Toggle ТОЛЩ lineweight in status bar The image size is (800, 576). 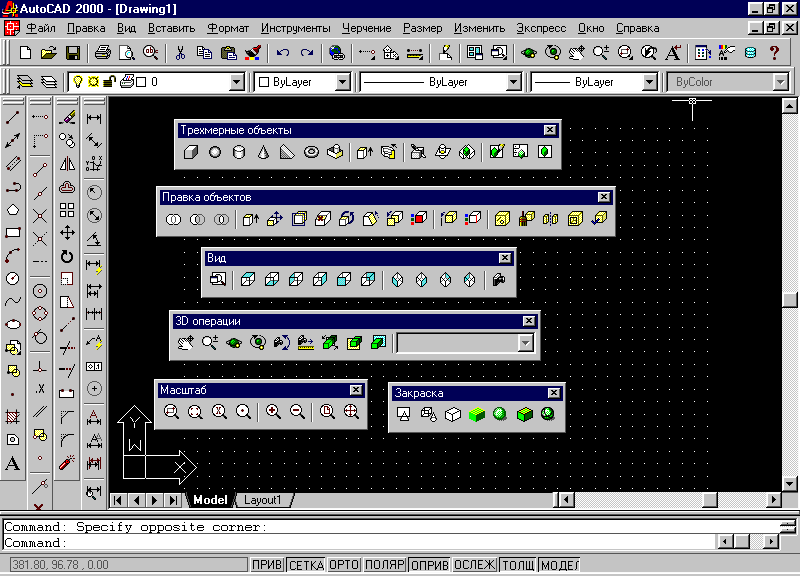tap(518, 565)
